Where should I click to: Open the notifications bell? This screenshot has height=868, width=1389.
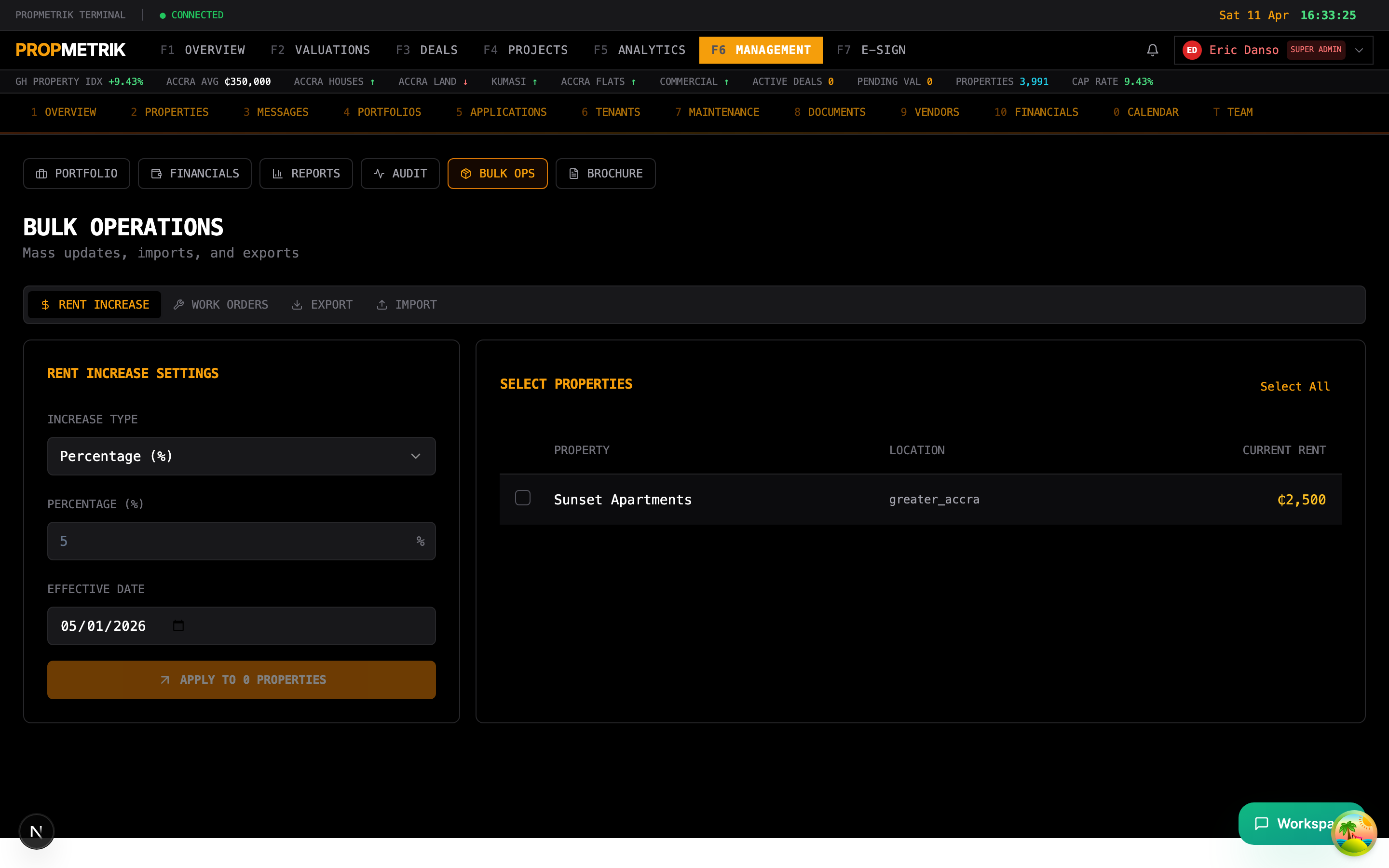1152,50
